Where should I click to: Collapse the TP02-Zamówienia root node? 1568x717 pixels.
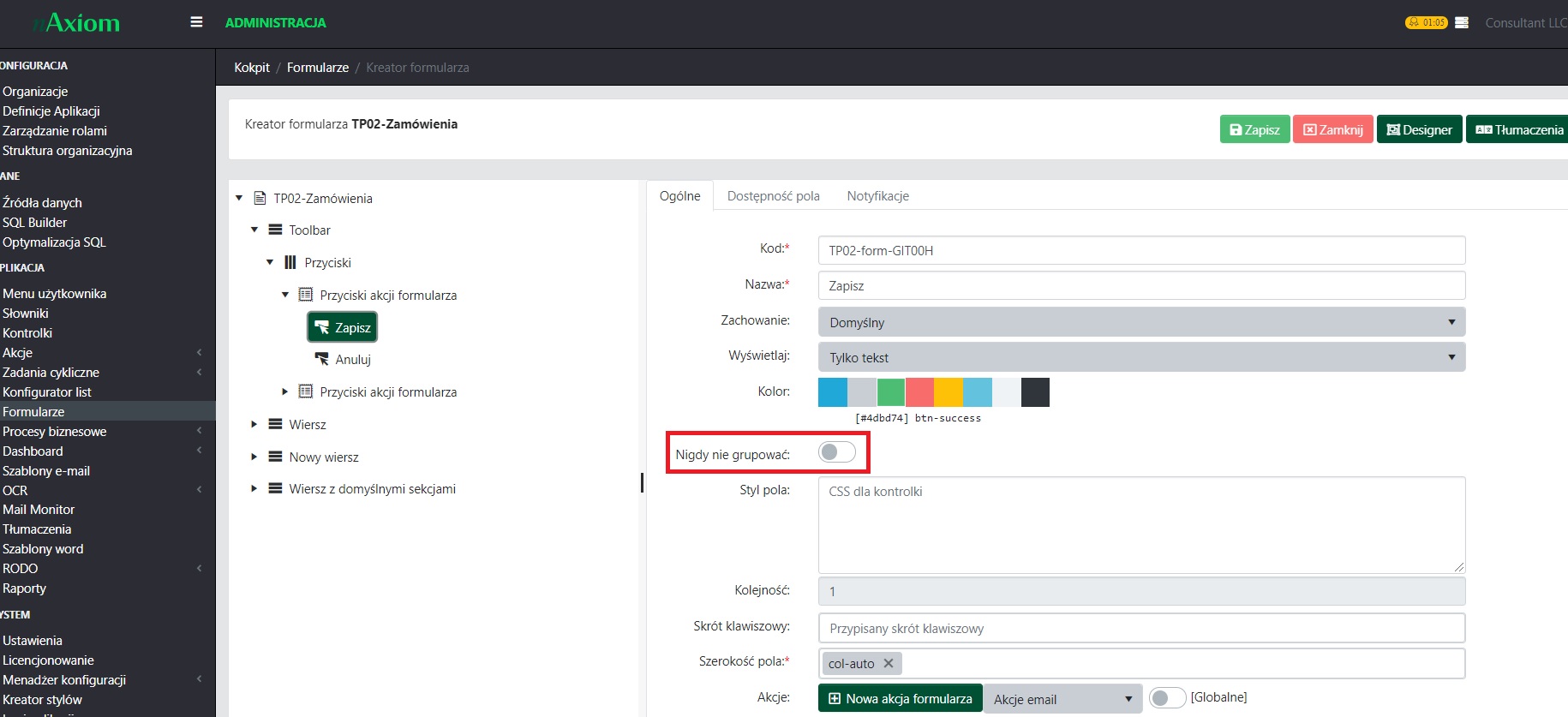point(239,198)
